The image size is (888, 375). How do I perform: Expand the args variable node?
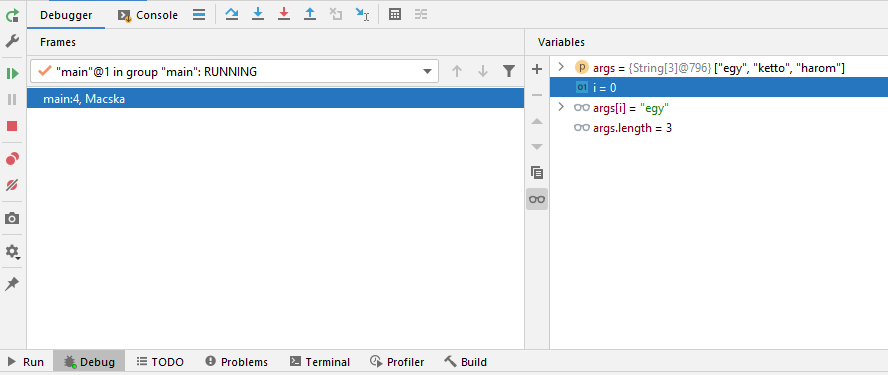[561, 67]
